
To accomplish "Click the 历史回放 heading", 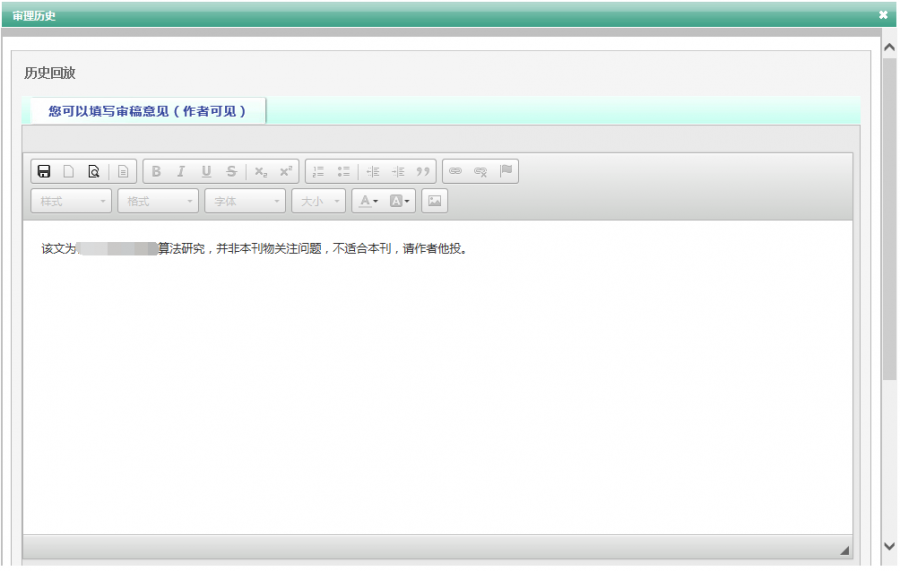I will point(50,73).
